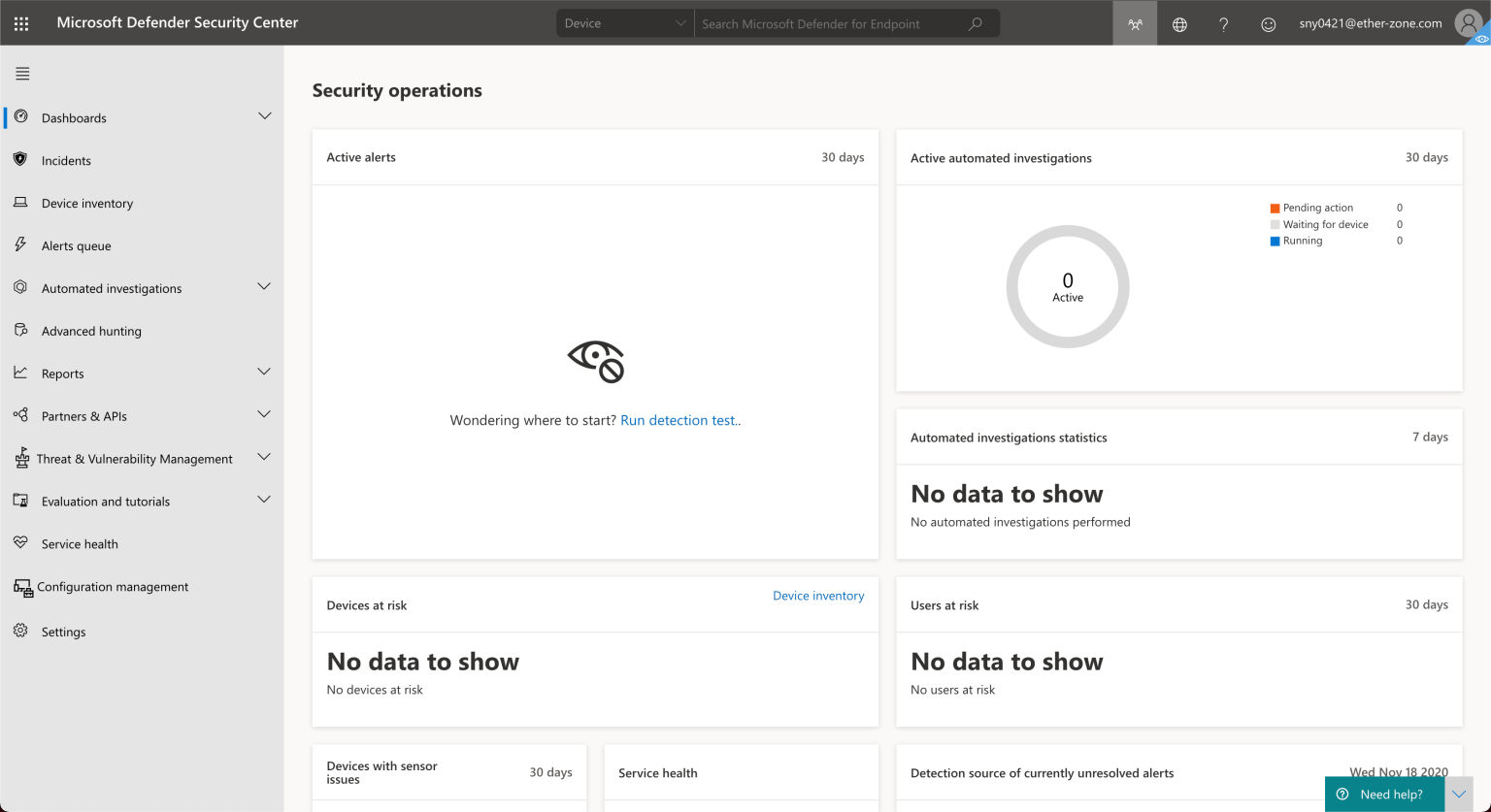Open the Alerts queue lightning icon
Viewport: 1491px width, 812px height.
(x=20, y=245)
